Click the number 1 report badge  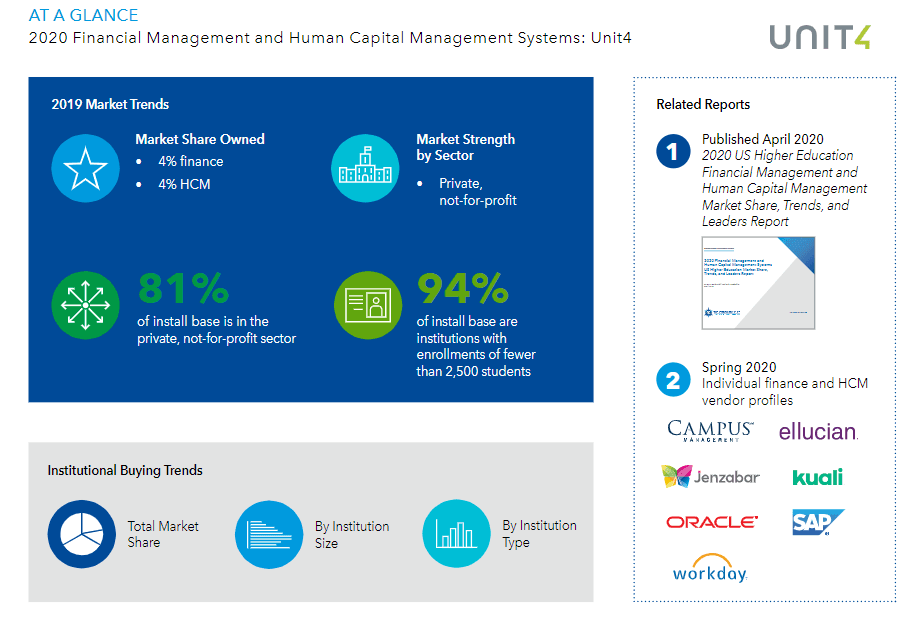click(x=673, y=151)
